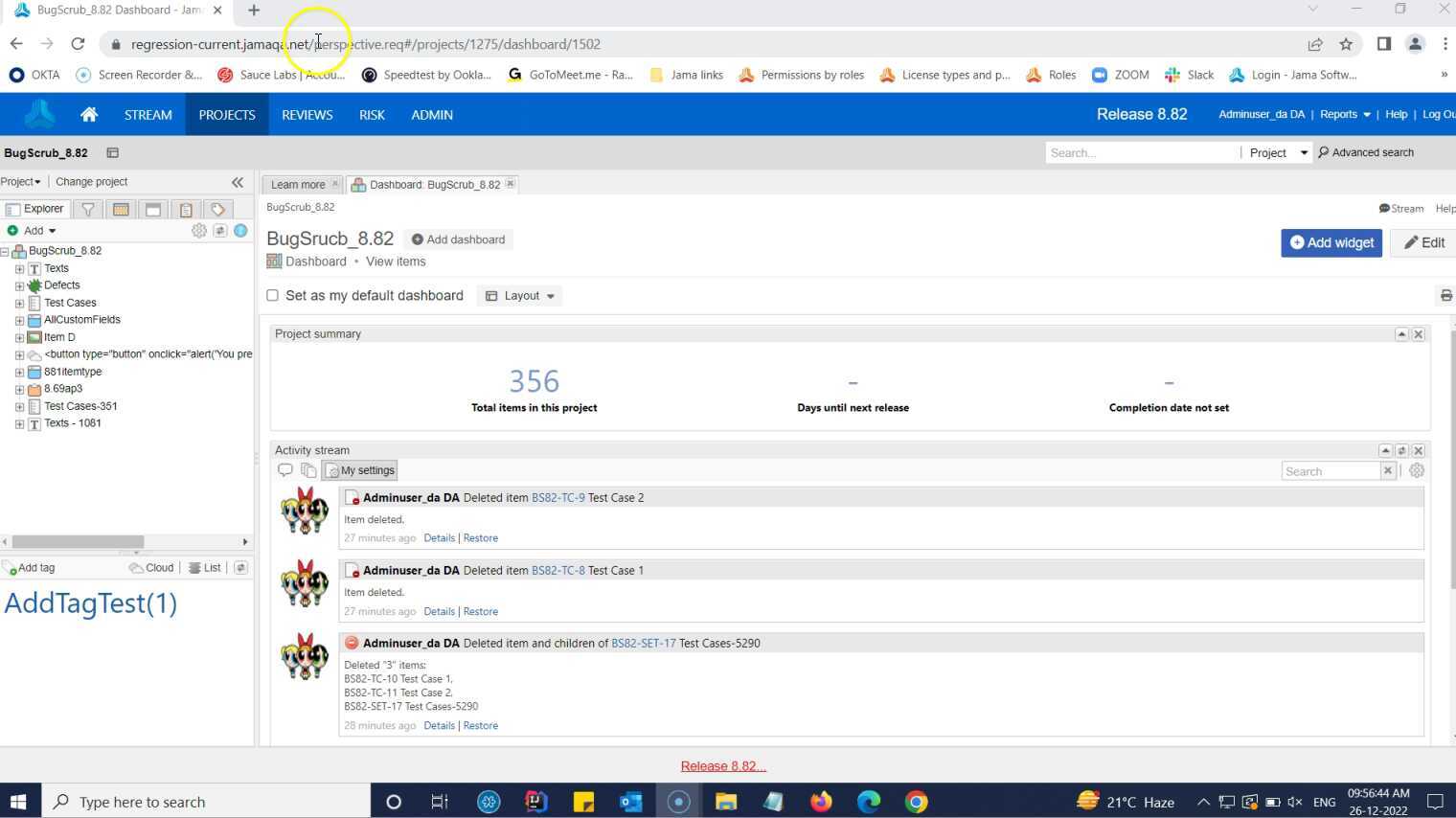Screen dimensions: 1456x818
Task: Collapse the Project summary widget
Action: coord(1401,333)
